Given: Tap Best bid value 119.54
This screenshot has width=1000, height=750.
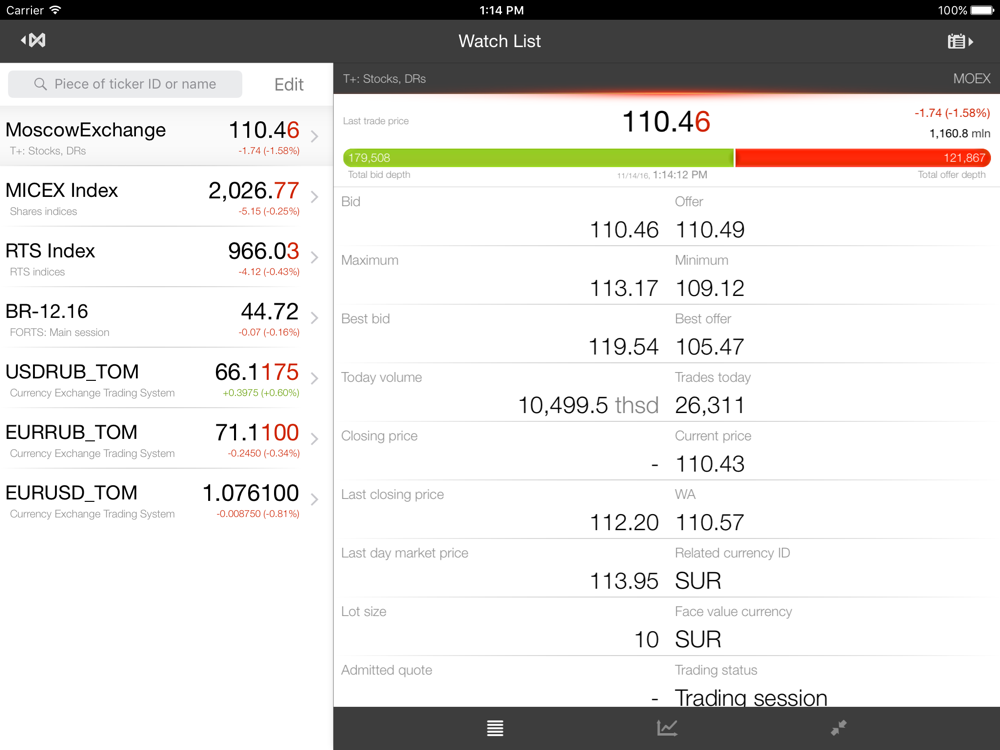Looking at the screenshot, I should (x=623, y=347).
